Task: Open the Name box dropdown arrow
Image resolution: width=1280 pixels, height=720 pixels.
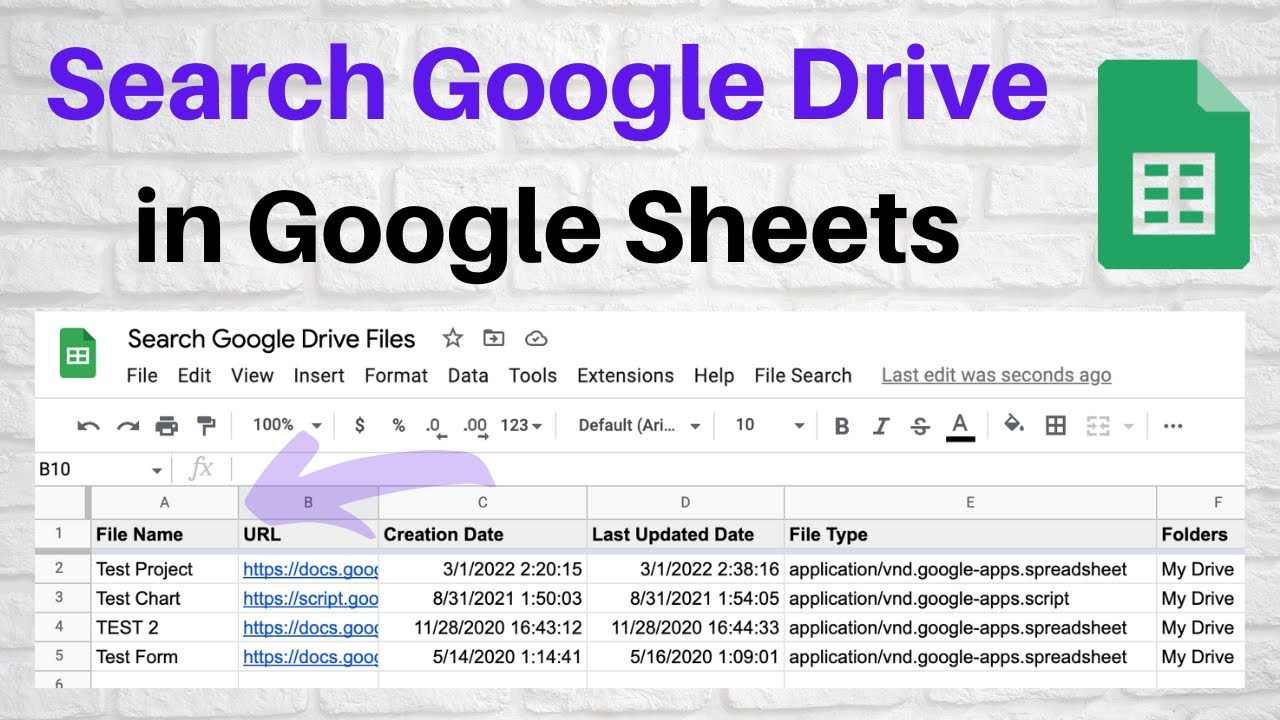Action: 157,470
